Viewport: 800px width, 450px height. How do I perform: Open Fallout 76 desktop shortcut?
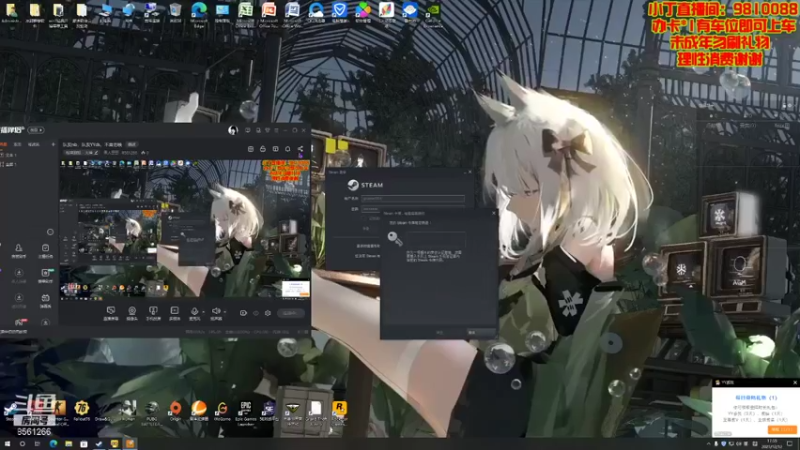click(82, 411)
